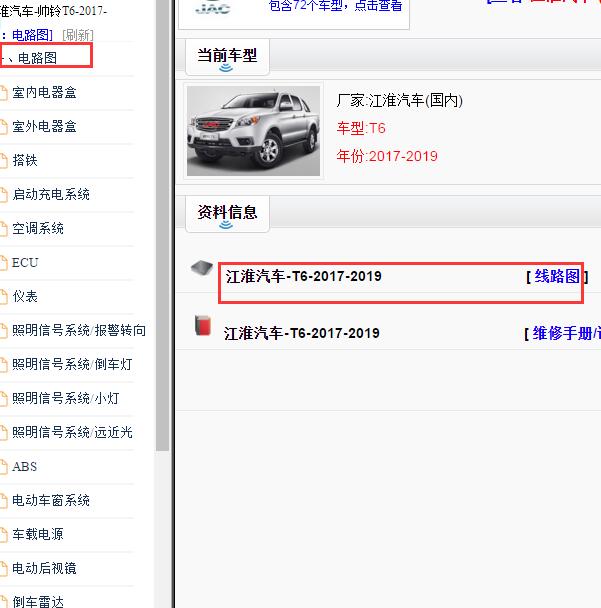Click document icon beside ECU
Screen dimensions: 601x608
click(3, 263)
